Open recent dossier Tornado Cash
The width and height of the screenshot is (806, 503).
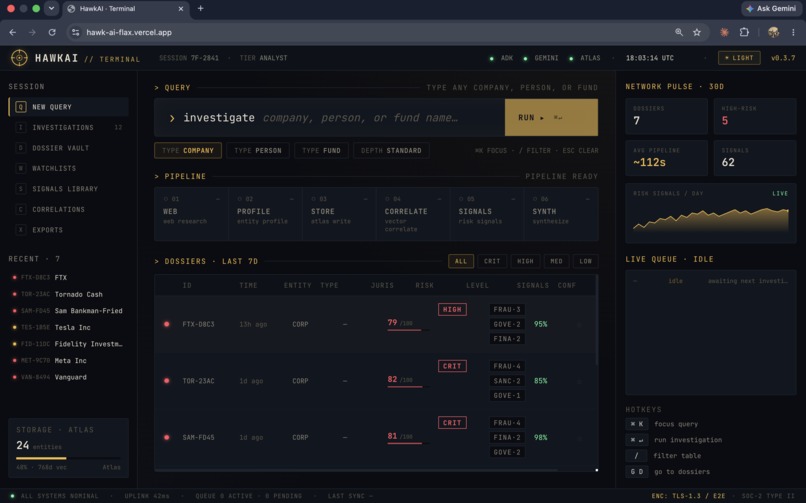coord(68,294)
